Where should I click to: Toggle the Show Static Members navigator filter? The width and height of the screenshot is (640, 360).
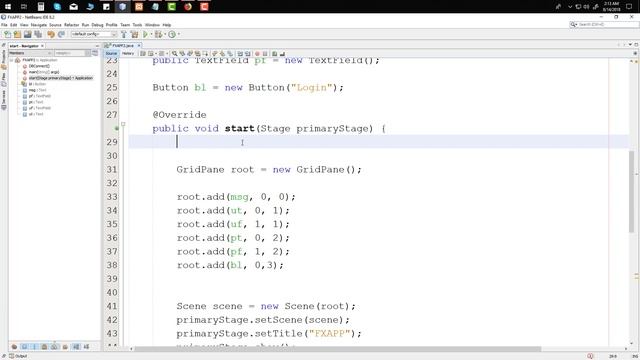[34, 347]
